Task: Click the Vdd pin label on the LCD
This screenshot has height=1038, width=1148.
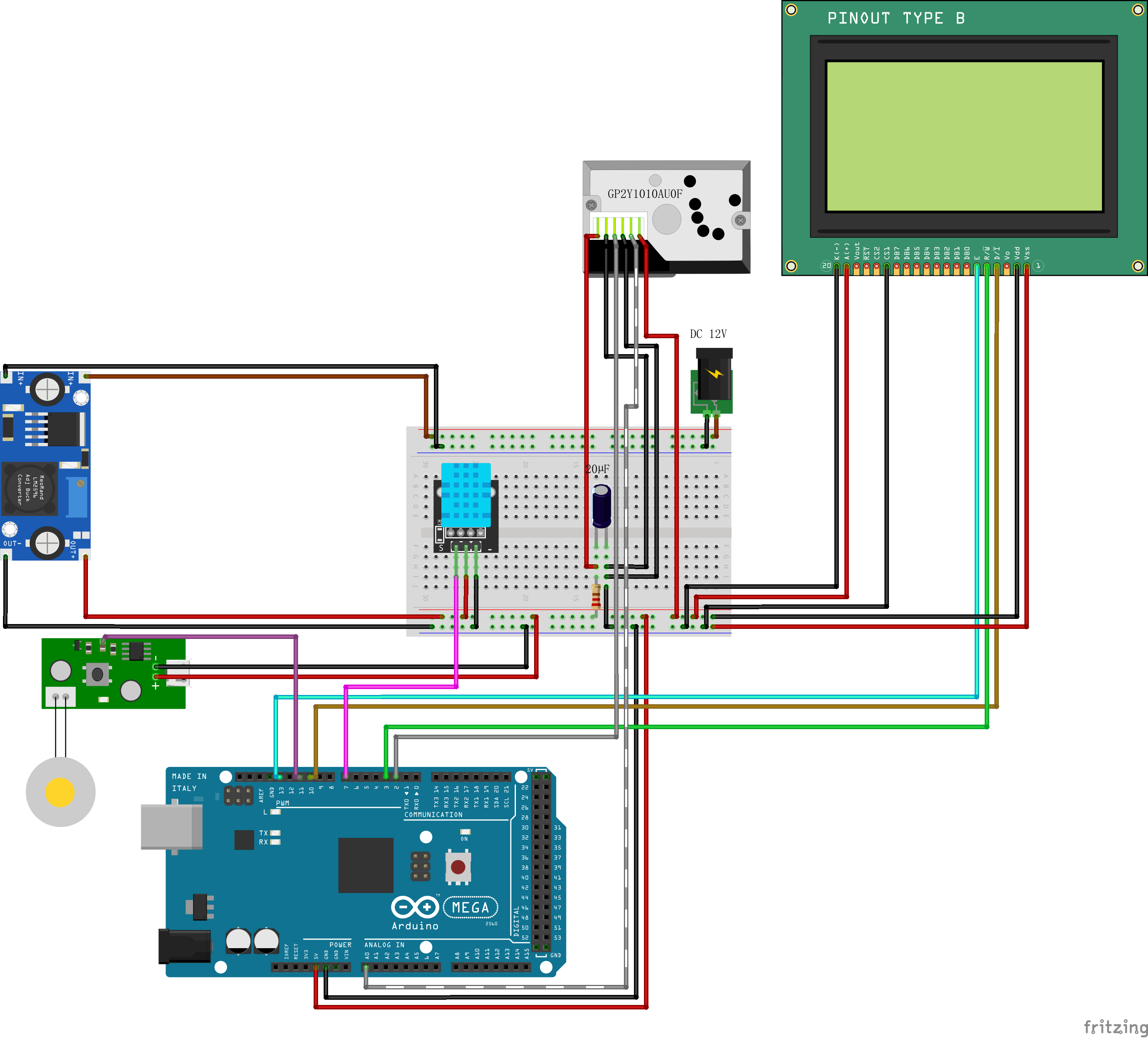Action: (1018, 254)
